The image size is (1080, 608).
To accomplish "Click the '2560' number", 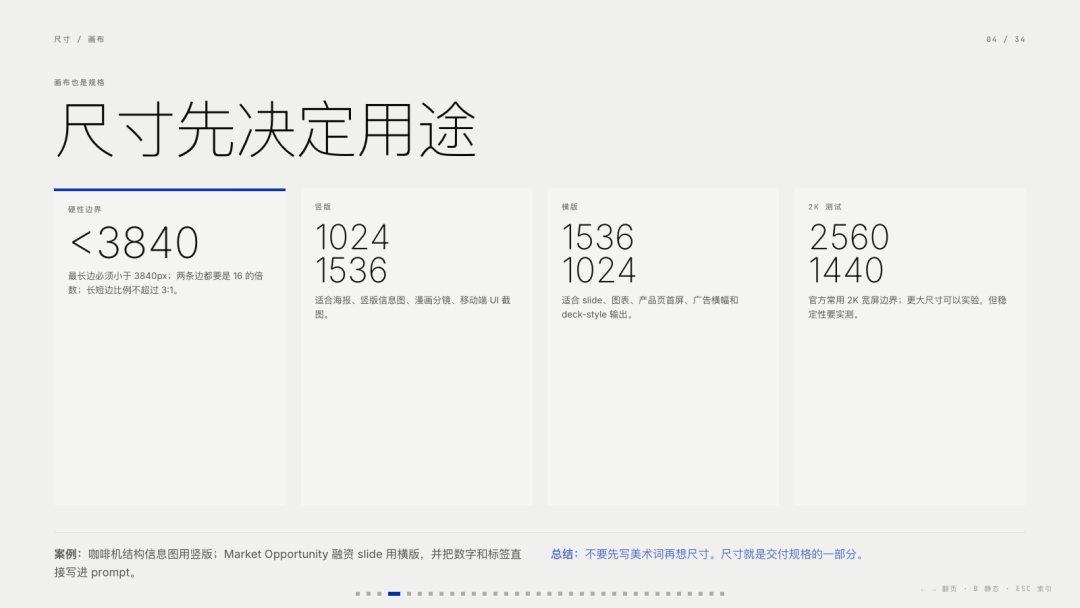I will pyautogui.click(x=849, y=238).
